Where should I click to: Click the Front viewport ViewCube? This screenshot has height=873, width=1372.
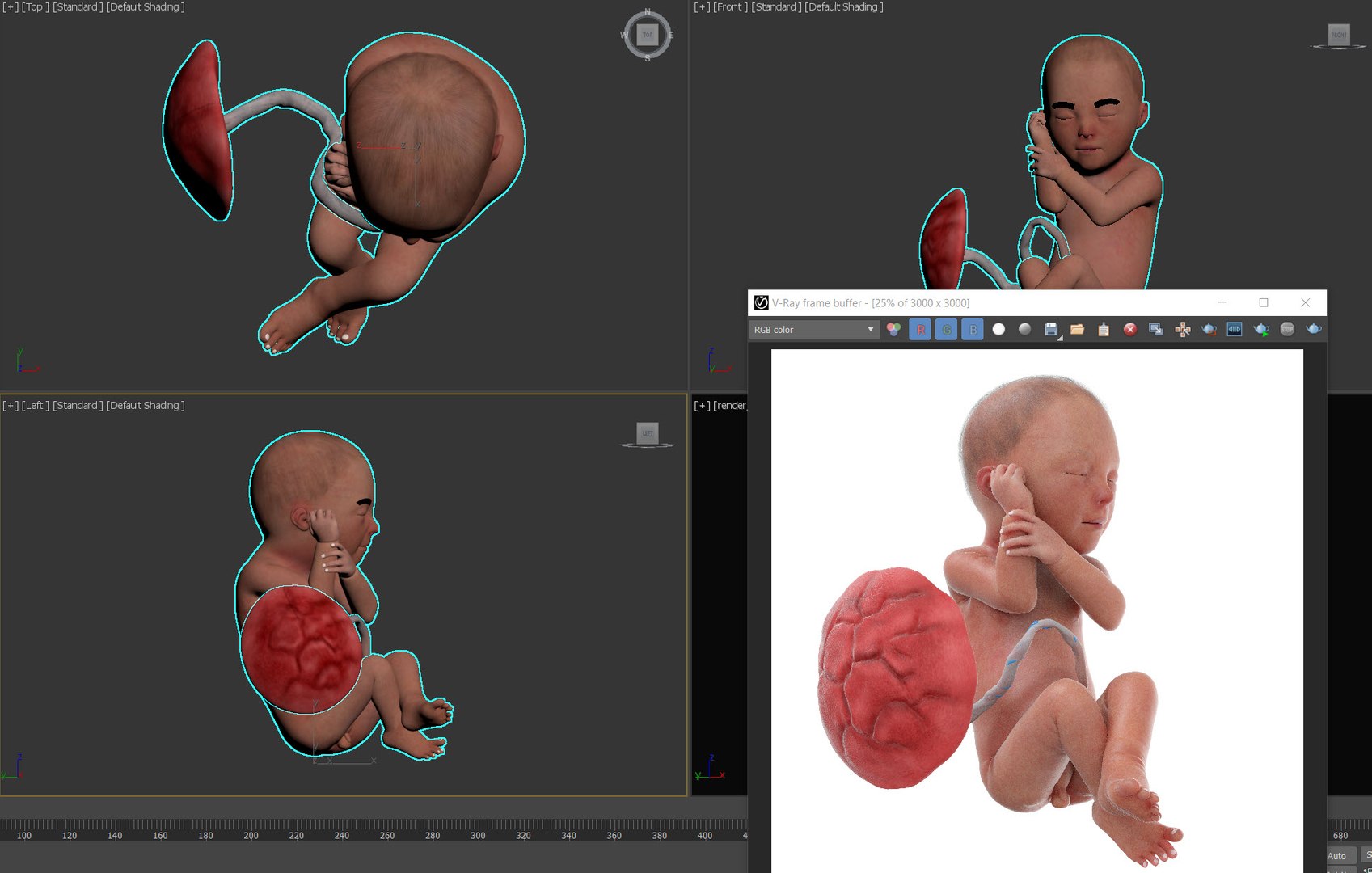[1339, 36]
